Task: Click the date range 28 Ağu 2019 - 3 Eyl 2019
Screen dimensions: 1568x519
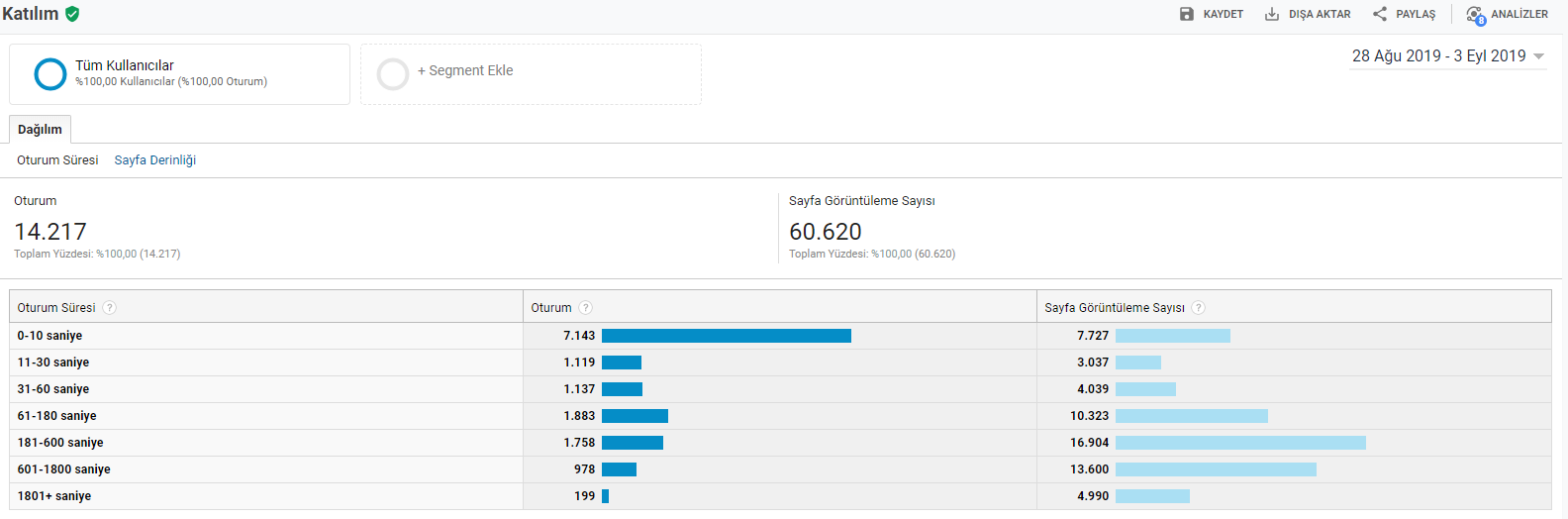Action: pyautogui.click(x=1439, y=56)
